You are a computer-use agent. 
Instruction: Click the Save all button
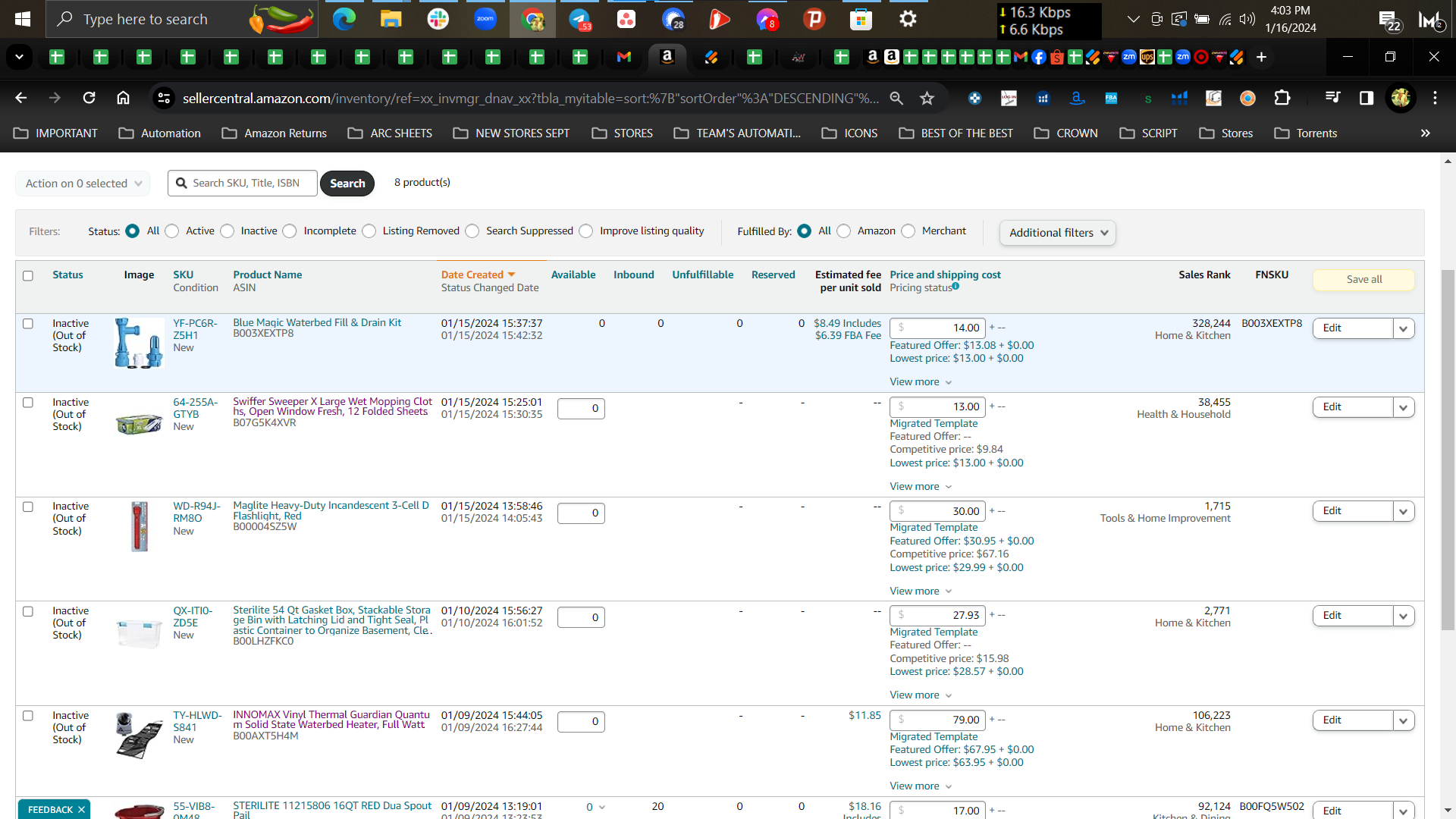click(x=1364, y=279)
